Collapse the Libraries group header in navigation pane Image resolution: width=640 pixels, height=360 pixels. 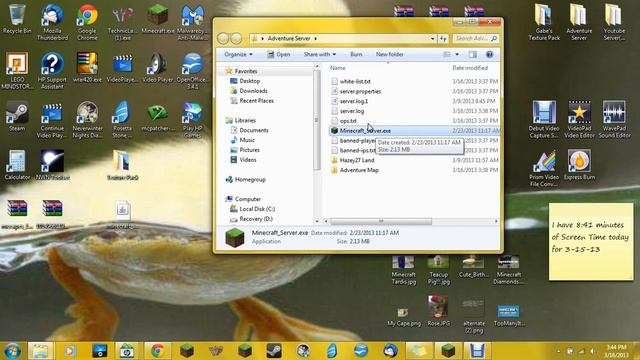(x=245, y=120)
